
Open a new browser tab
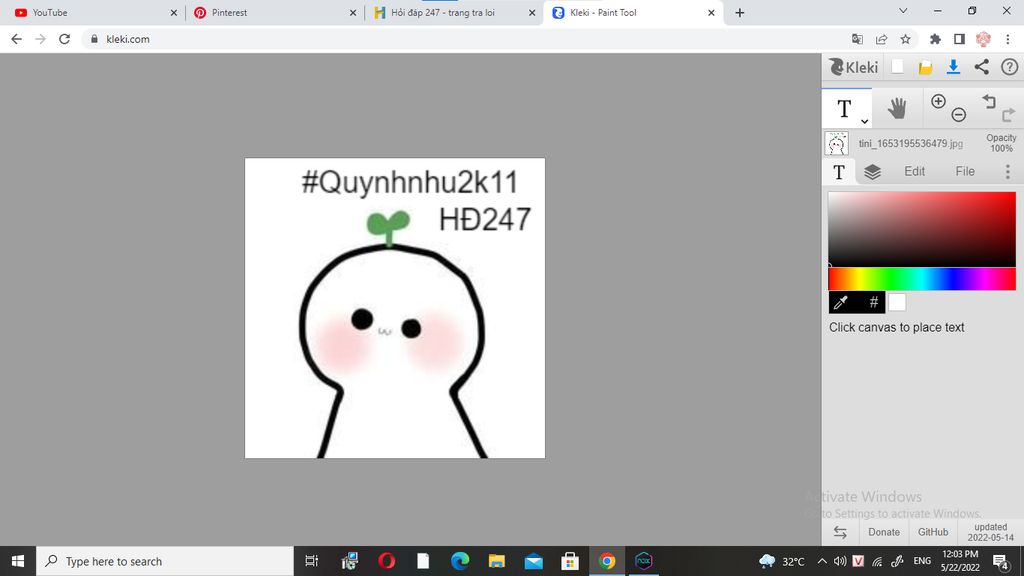[739, 12]
